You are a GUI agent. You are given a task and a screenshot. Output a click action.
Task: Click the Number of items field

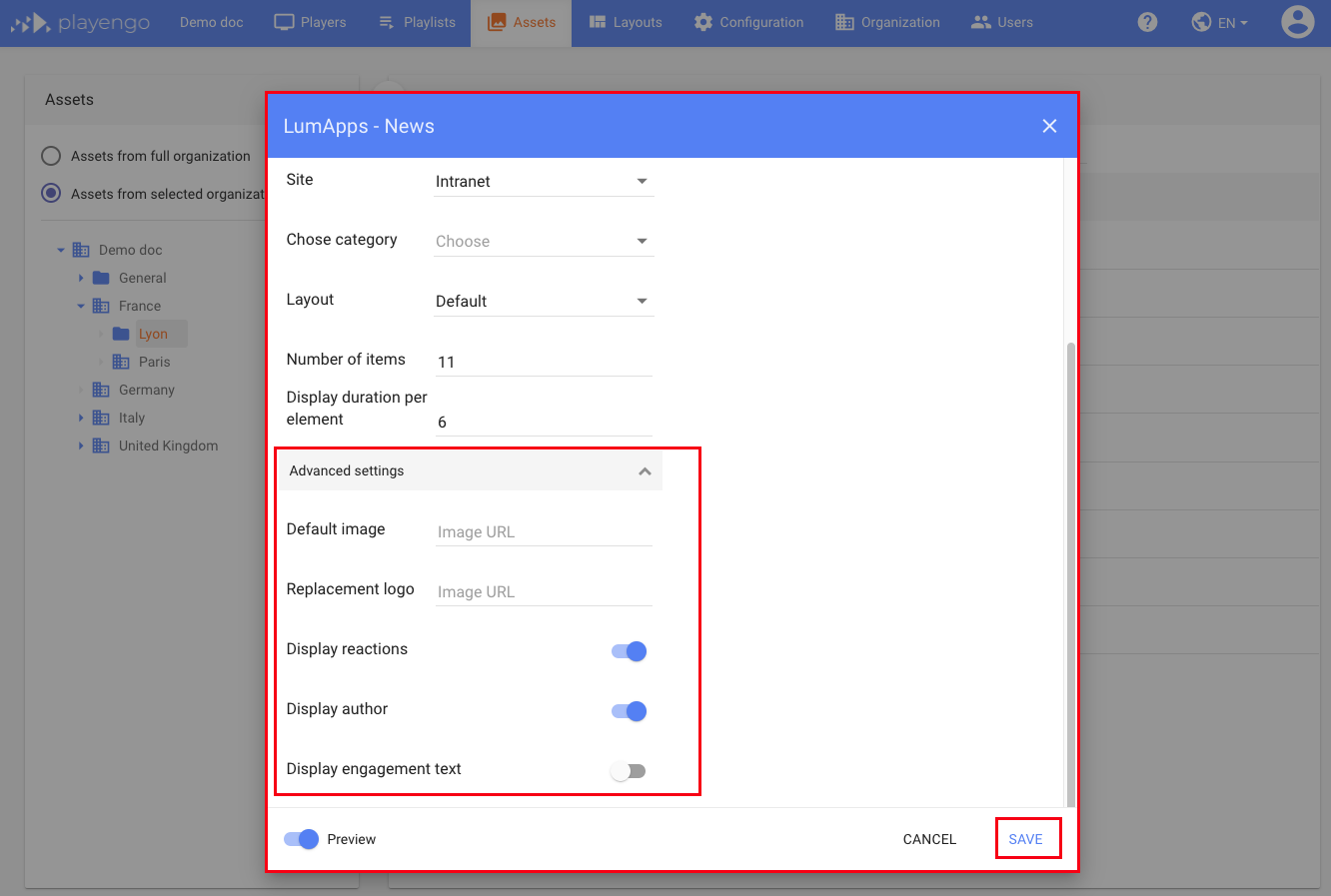544,362
